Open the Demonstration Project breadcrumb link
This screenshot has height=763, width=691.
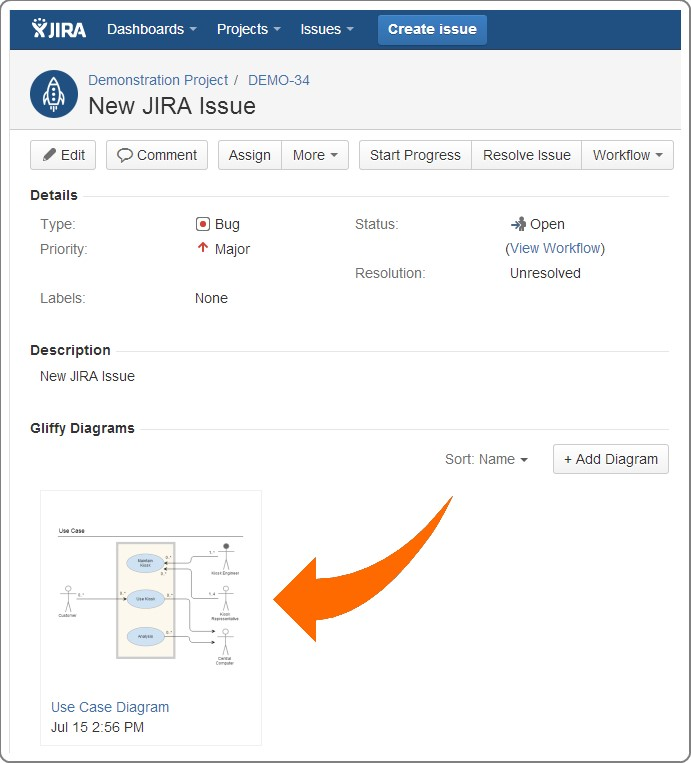tap(158, 80)
